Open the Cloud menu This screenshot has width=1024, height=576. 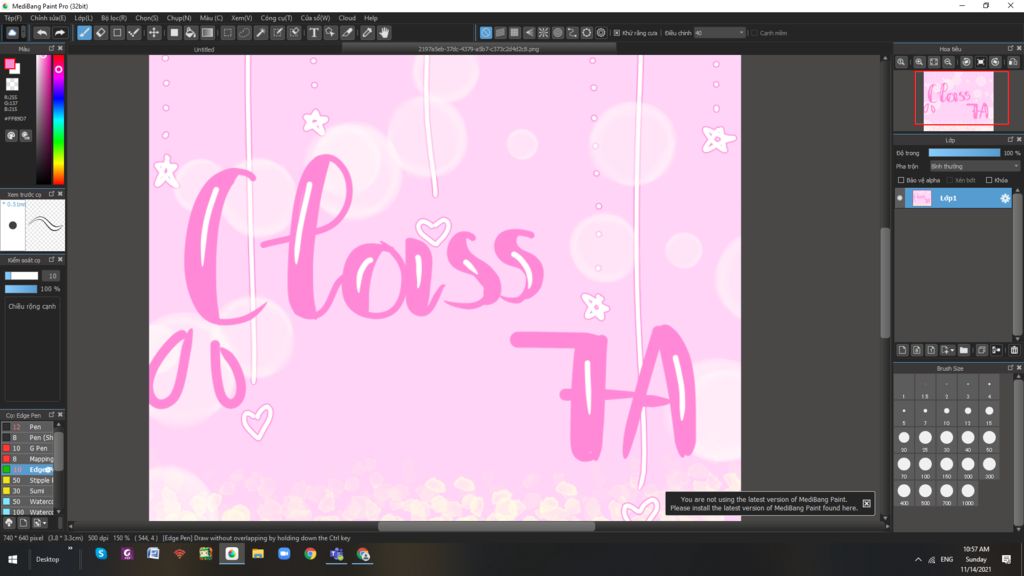pyautogui.click(x=347, y=18)
